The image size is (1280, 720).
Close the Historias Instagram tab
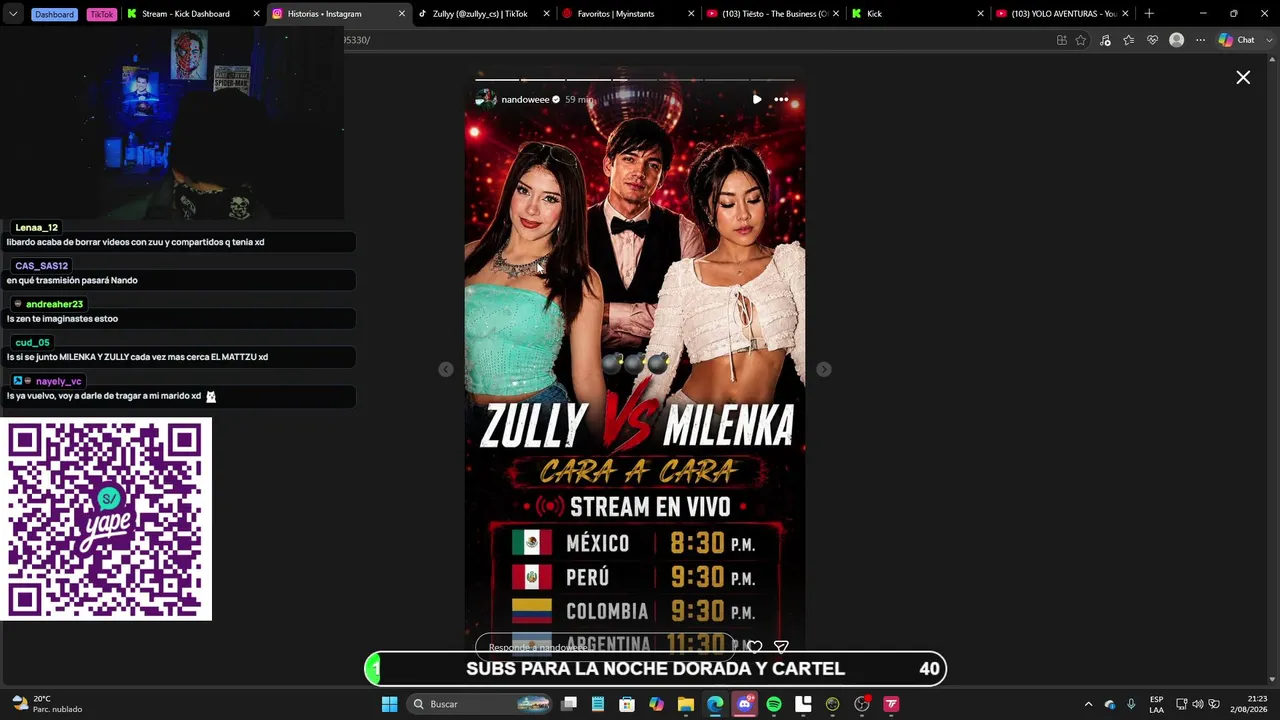(x=402, y=14)
